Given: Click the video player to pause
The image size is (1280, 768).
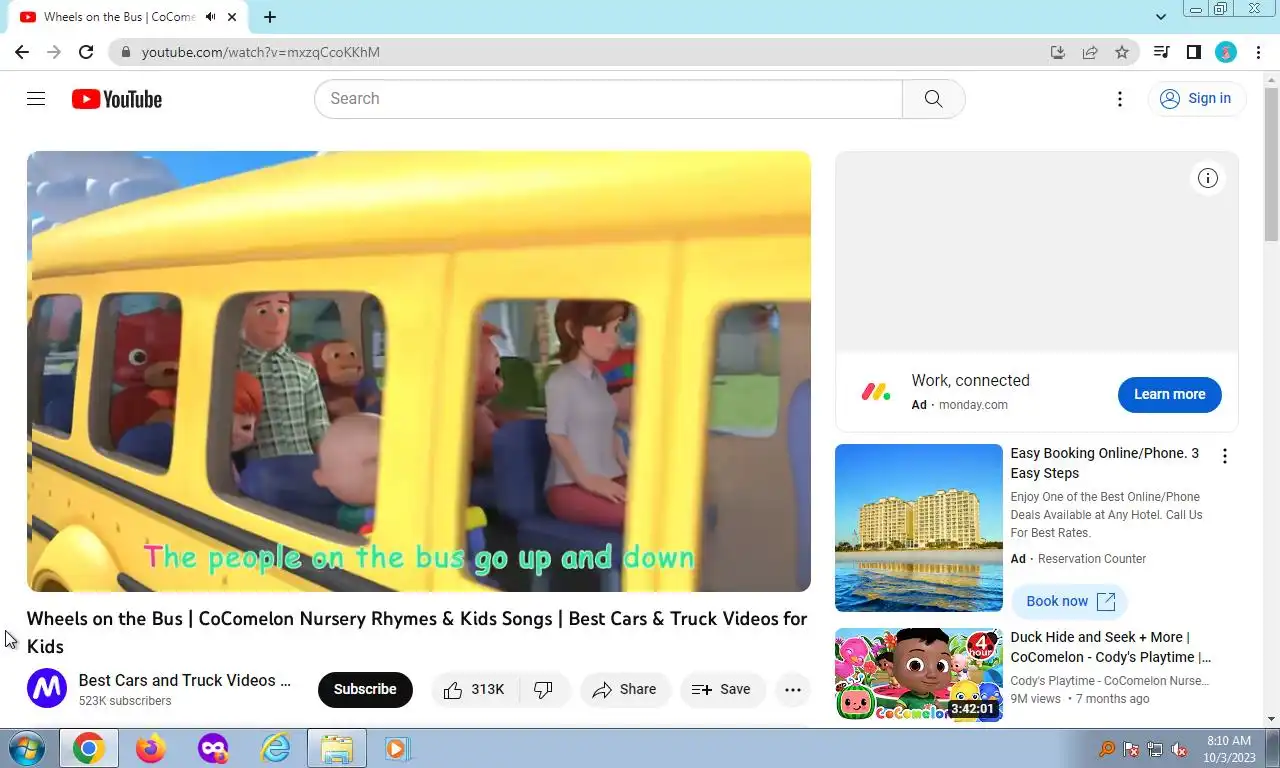Looking at the screenshot, I should pos(419,371).
